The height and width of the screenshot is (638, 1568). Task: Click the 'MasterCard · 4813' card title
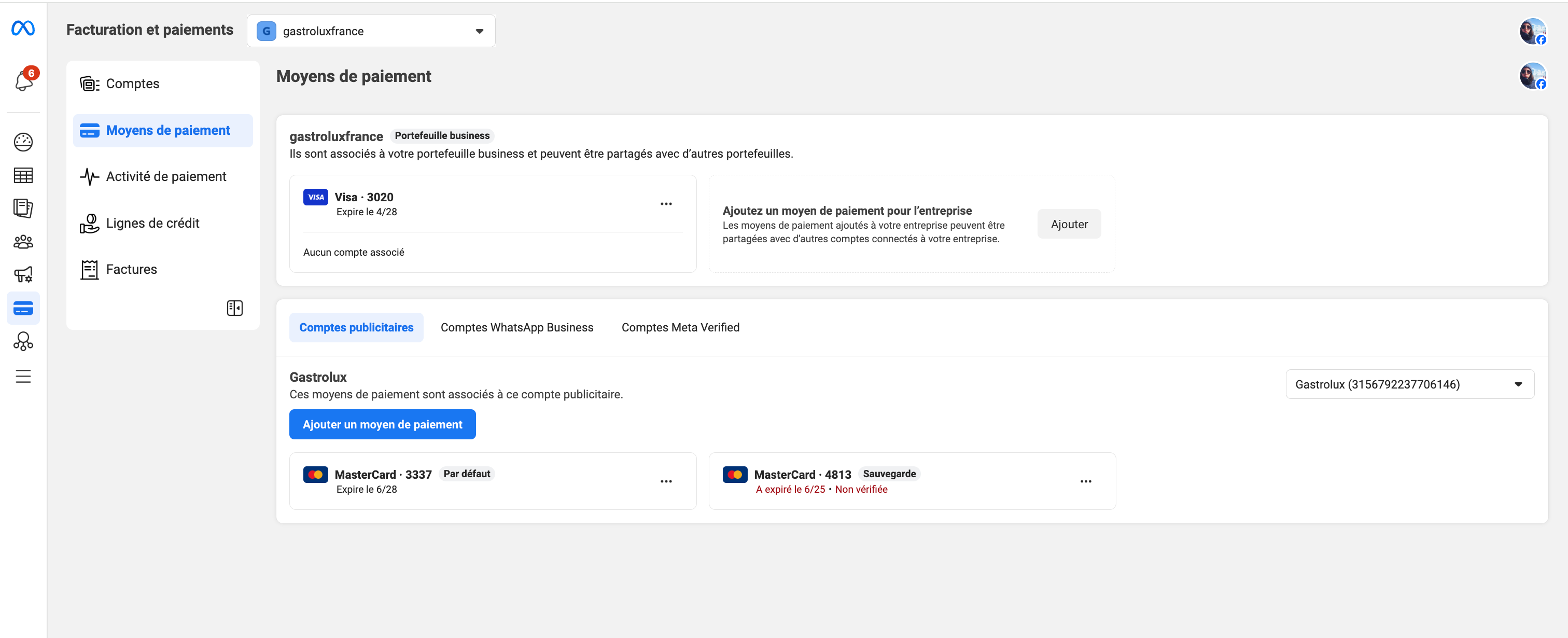tap(802, 474)
